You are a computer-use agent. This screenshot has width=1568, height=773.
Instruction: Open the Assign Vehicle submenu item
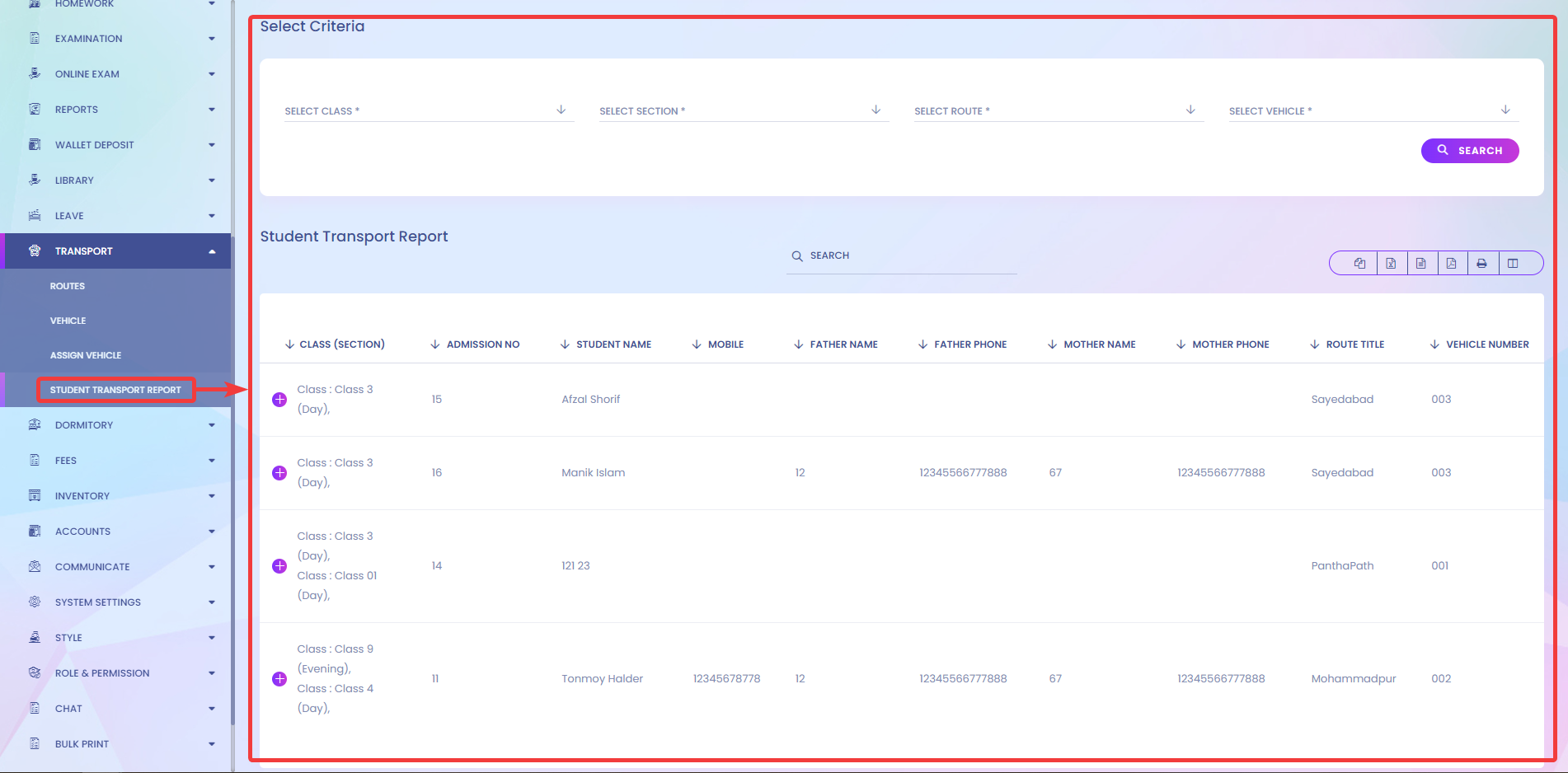click(86, 355)
